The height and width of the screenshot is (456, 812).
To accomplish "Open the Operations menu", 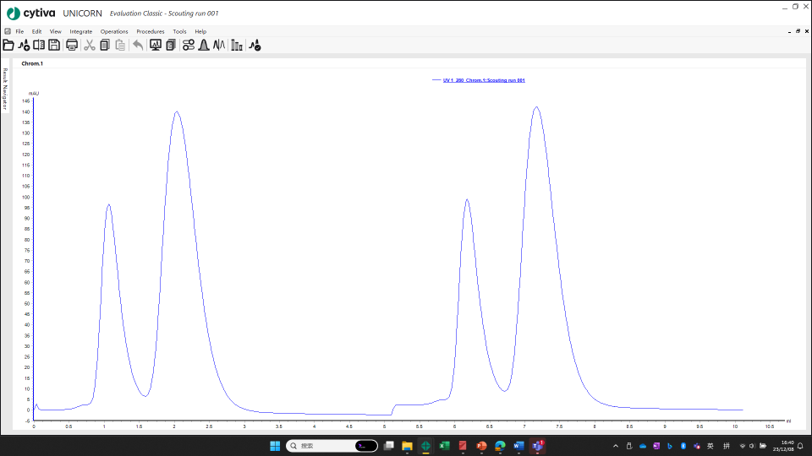I will pyautogui.click(x=114, y=31).
